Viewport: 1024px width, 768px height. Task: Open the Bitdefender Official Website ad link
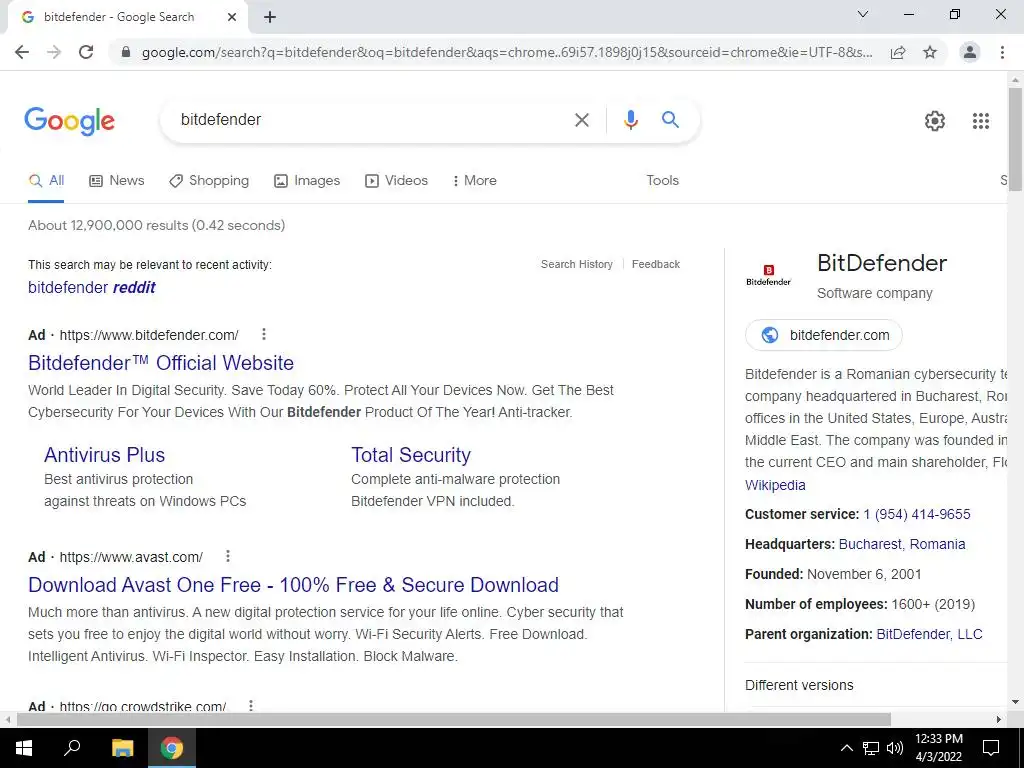point(161,363)
